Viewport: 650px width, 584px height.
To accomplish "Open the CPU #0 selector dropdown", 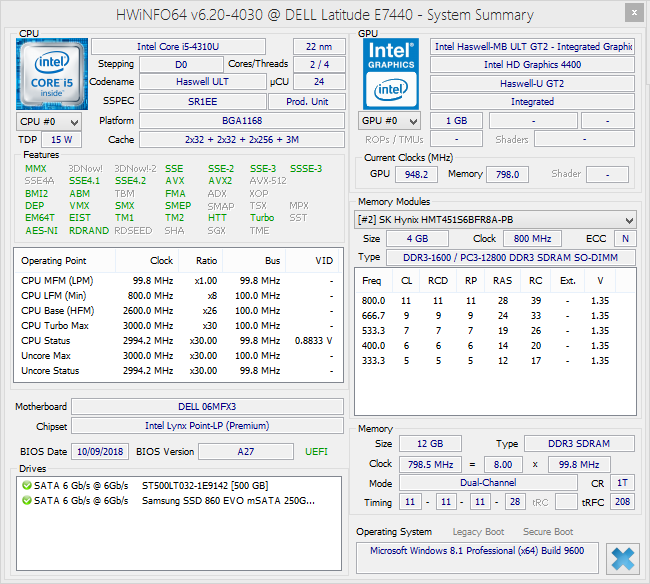I will 49,121.
